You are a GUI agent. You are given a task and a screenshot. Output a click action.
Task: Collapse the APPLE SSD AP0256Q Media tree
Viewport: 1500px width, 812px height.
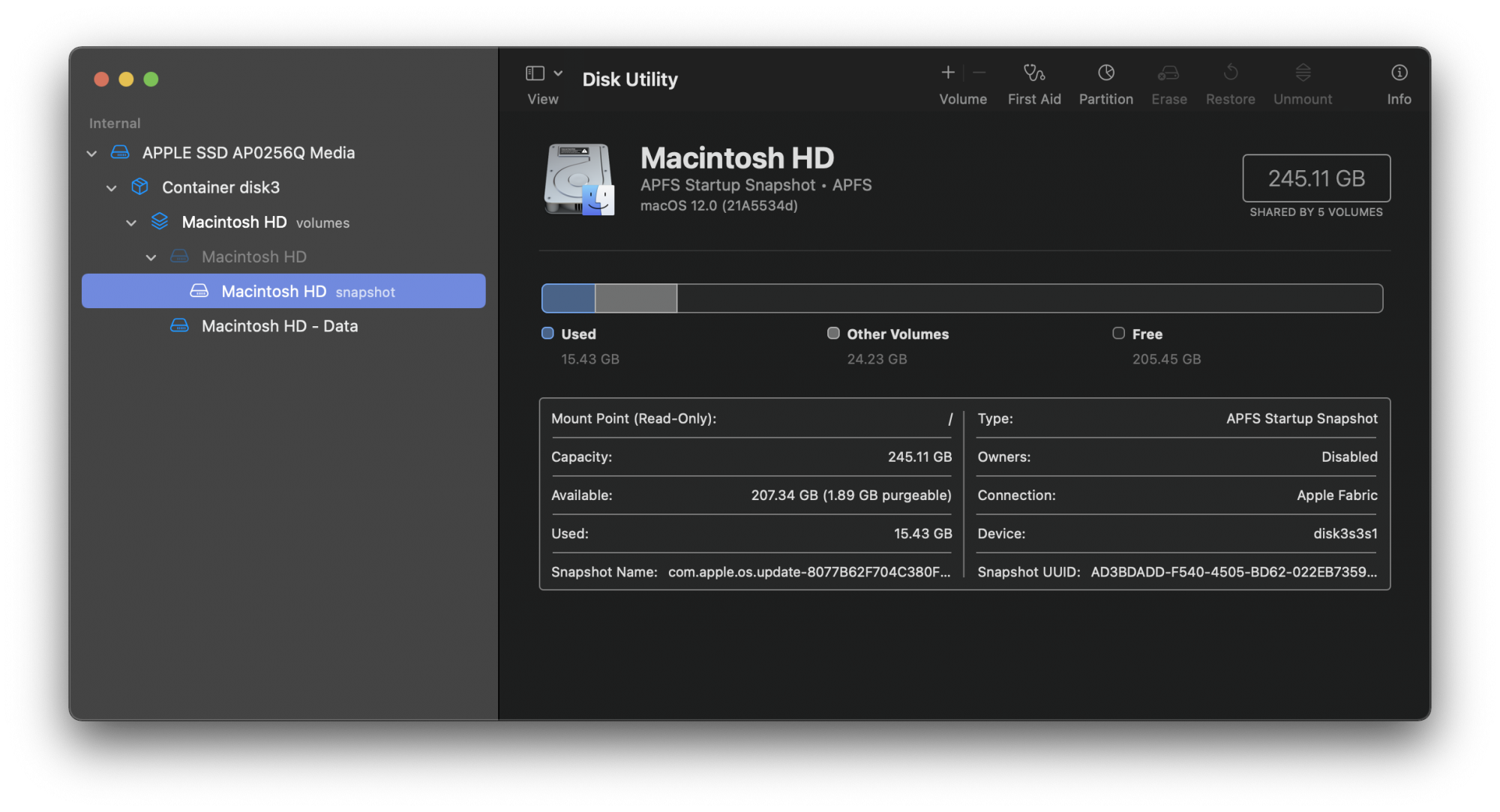coord(91,154)
